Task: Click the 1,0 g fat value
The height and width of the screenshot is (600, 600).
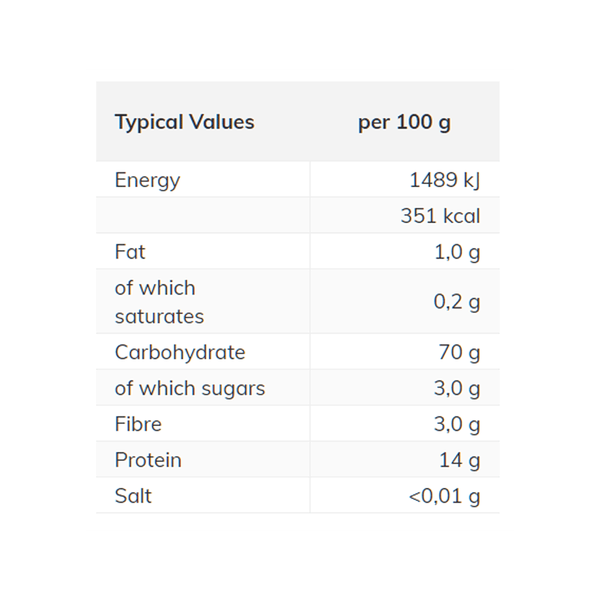Action: tap(457, 252)
